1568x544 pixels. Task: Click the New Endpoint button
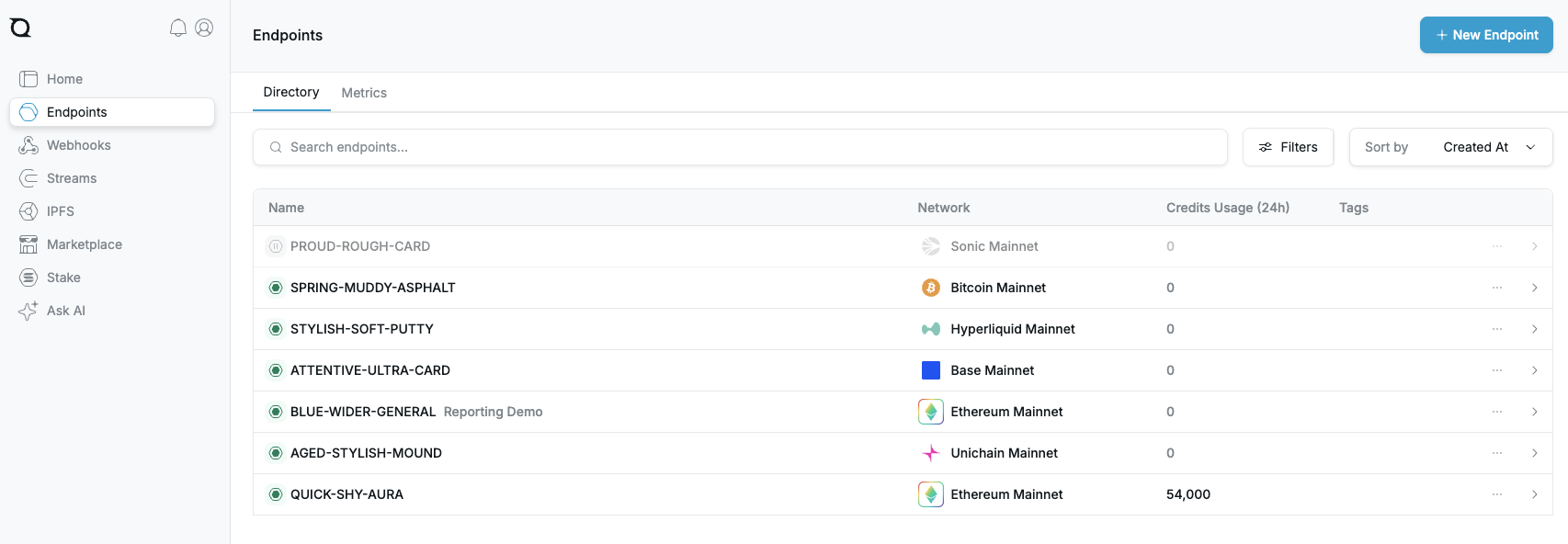[x=1485, y=35]
